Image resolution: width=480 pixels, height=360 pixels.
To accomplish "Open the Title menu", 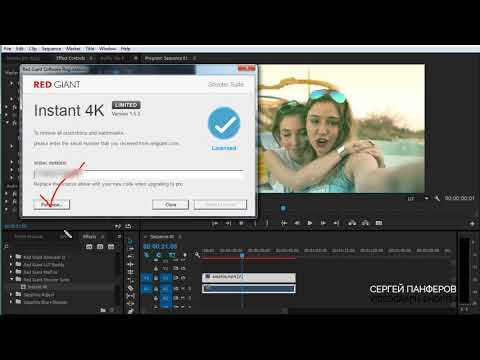I will (90, 49).
